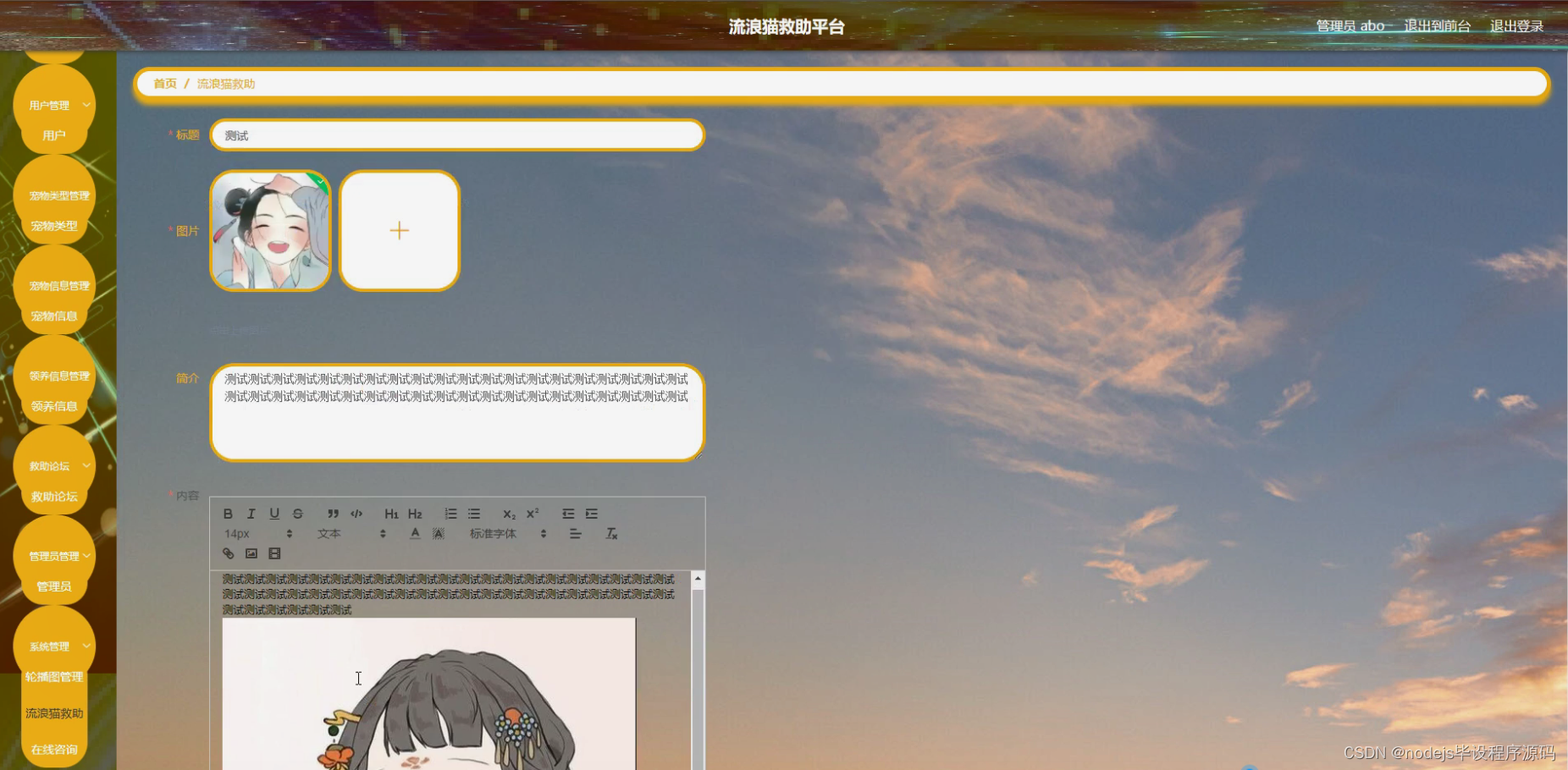
Task: Go to the 宠物信息 menu item
Action: 54,316
